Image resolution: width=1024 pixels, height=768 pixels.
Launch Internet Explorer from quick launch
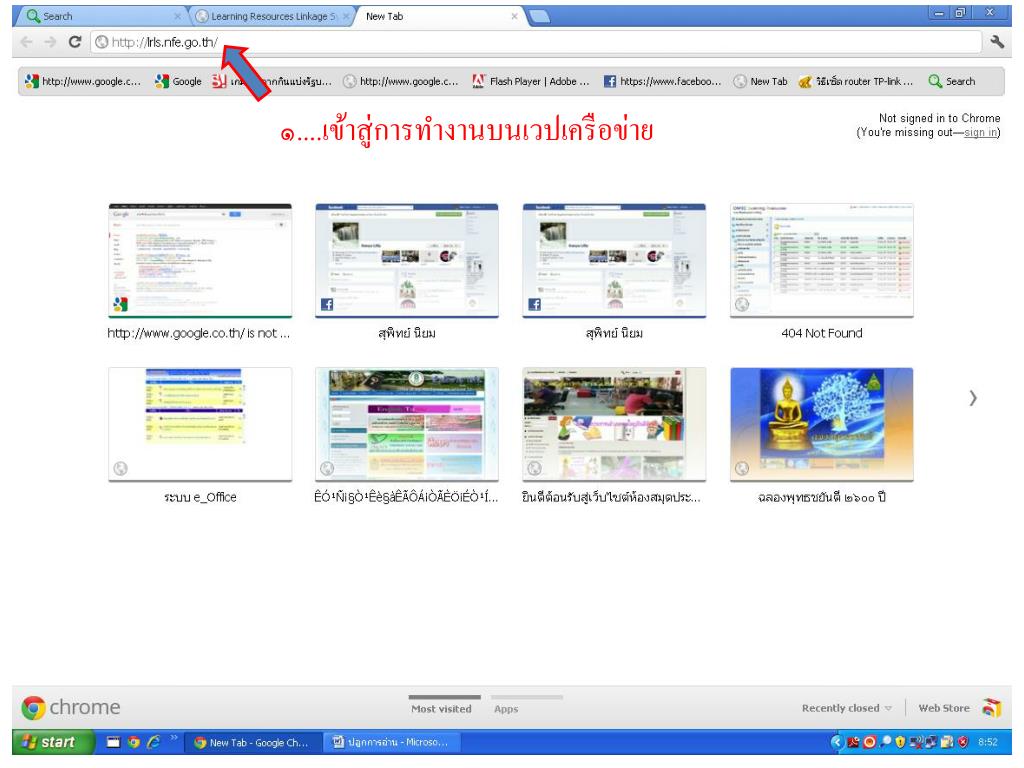click(154, 742)
